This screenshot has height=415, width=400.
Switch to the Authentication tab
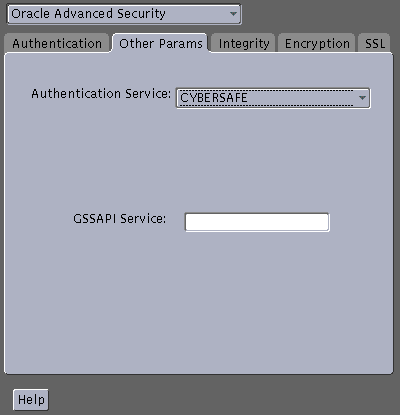coord(57,44)
